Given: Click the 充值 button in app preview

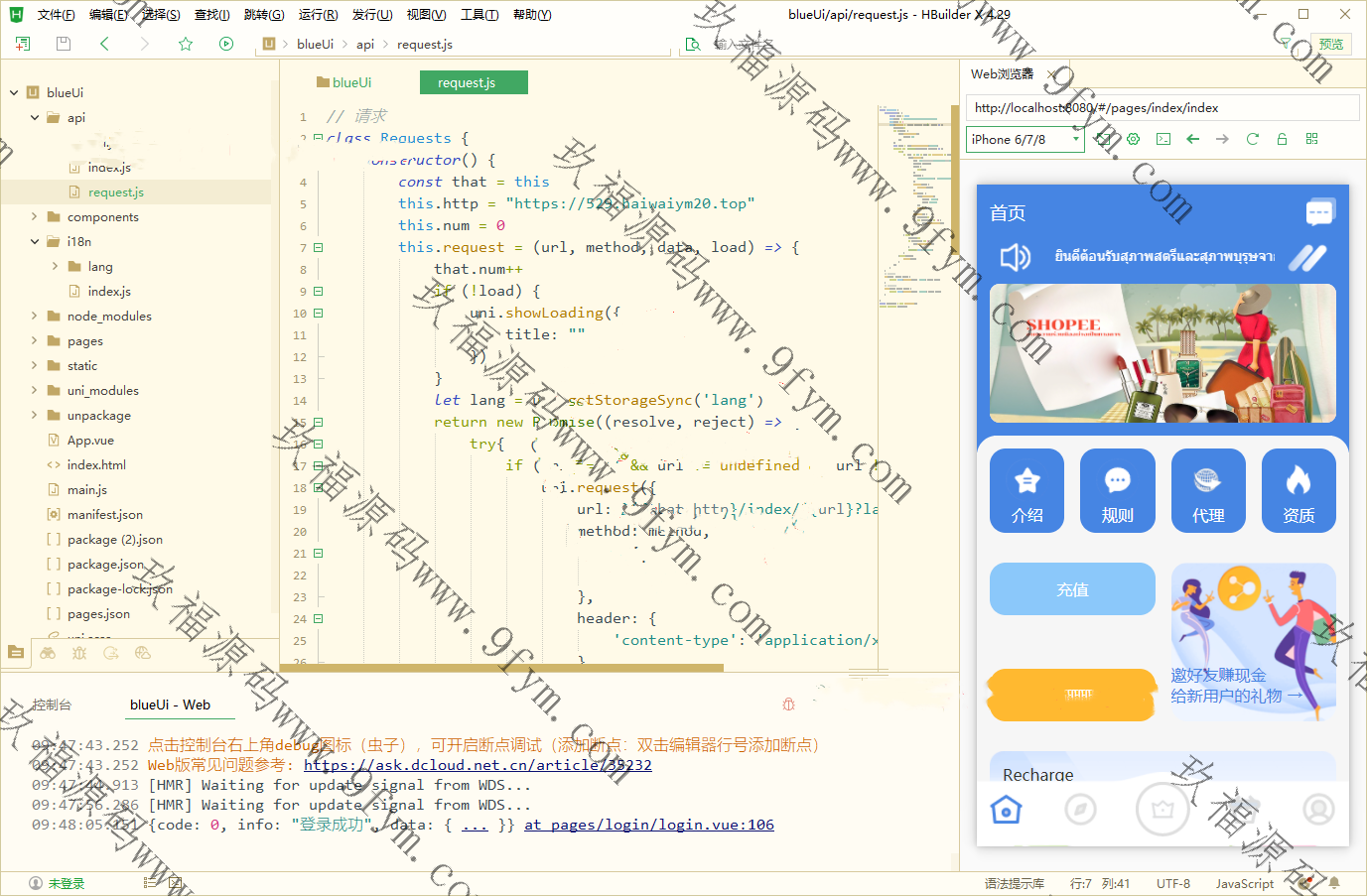Looking at the screenshot, I should pos(1072,589).
